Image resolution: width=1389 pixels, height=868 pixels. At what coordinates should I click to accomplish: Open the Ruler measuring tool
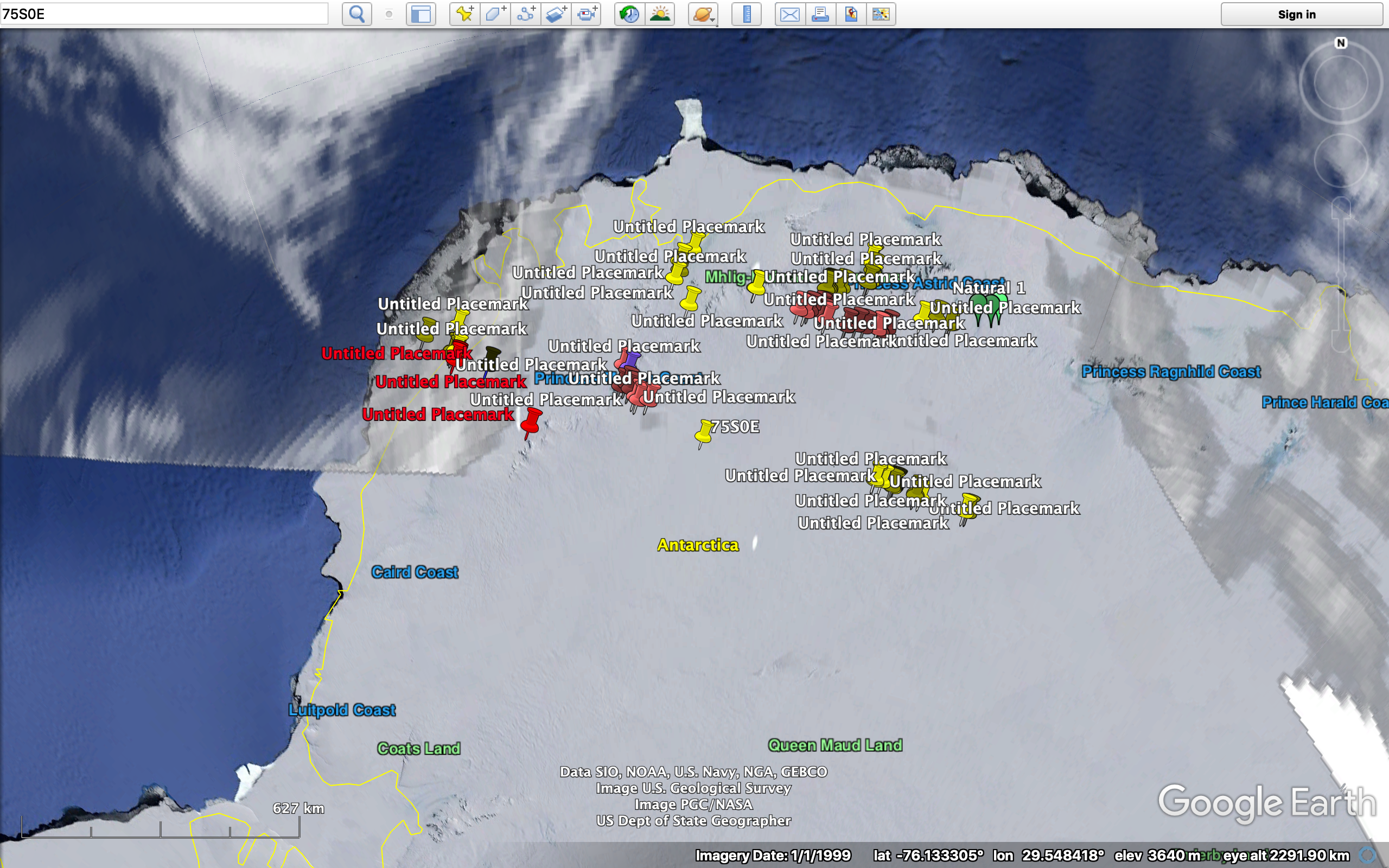click(x=746, y=14)
